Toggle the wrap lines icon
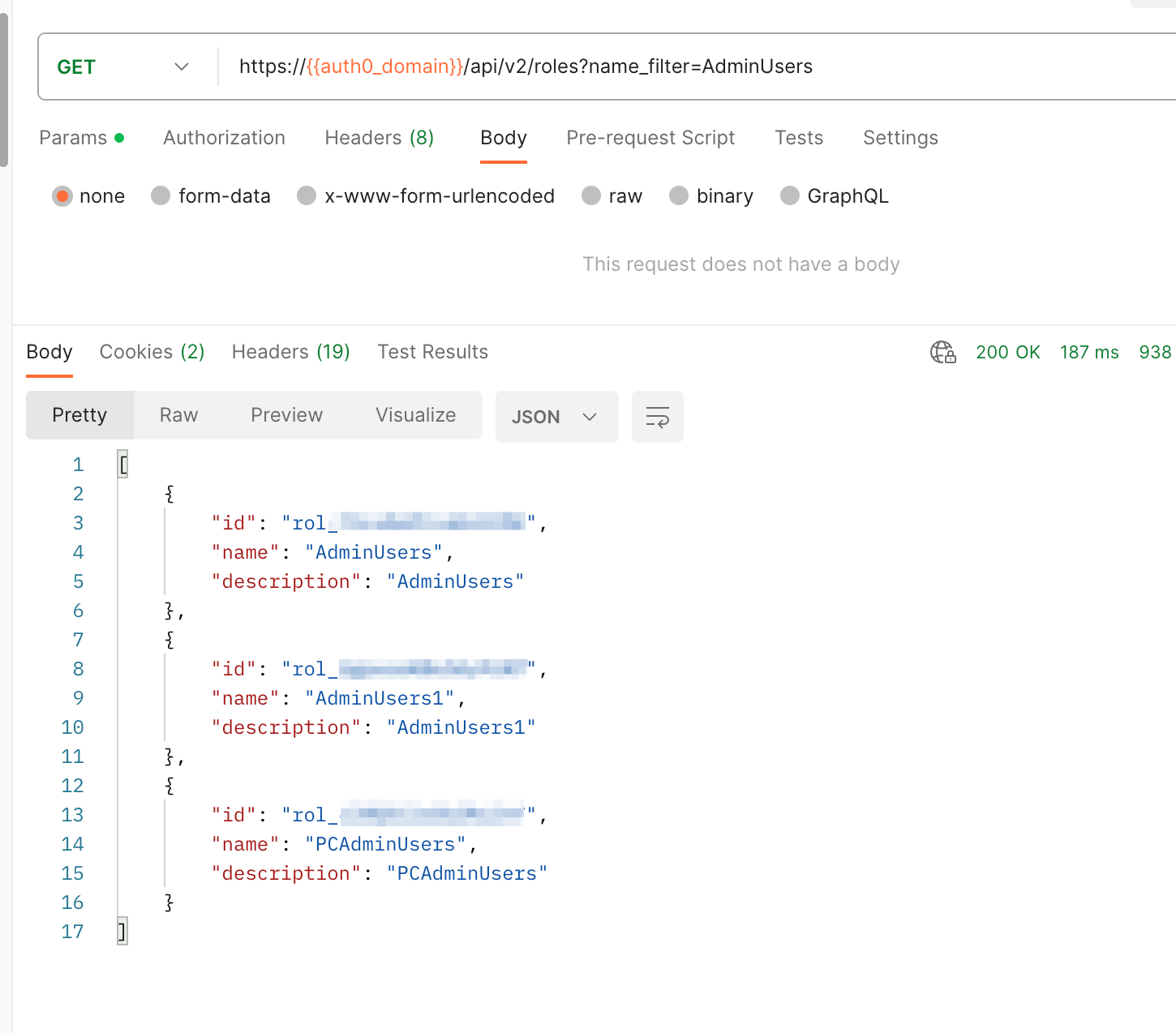 [658, 417]
